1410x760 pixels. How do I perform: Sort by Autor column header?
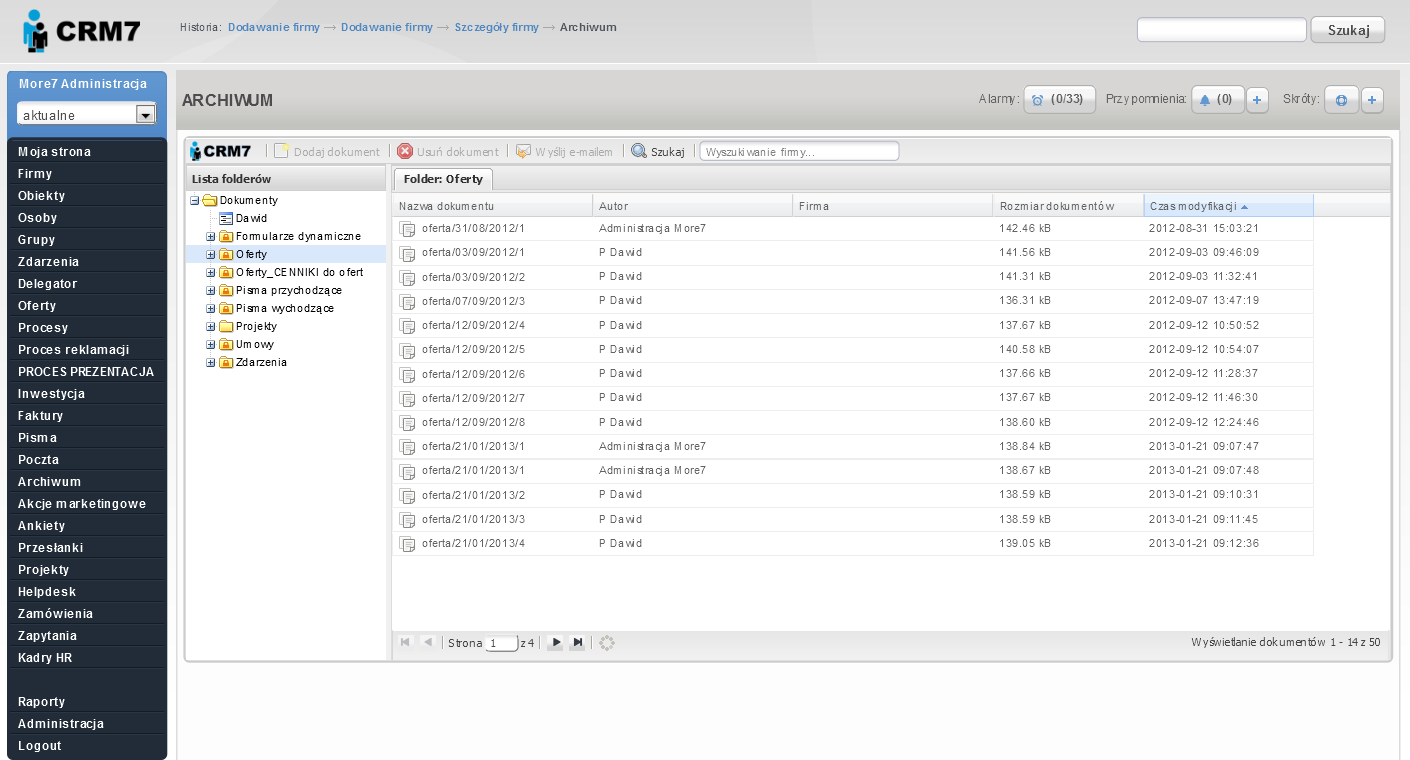(693, 206)
